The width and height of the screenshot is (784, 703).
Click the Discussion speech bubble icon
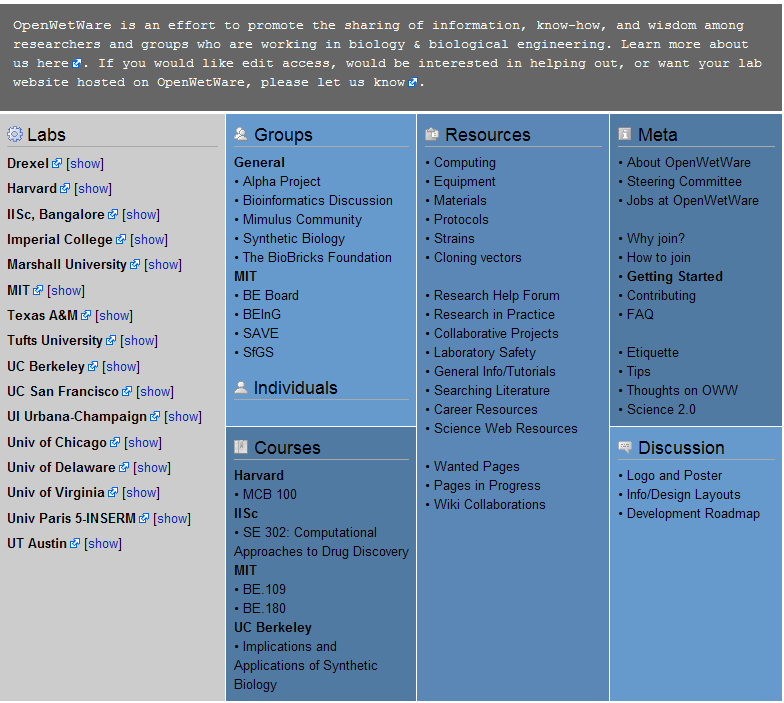625,447
